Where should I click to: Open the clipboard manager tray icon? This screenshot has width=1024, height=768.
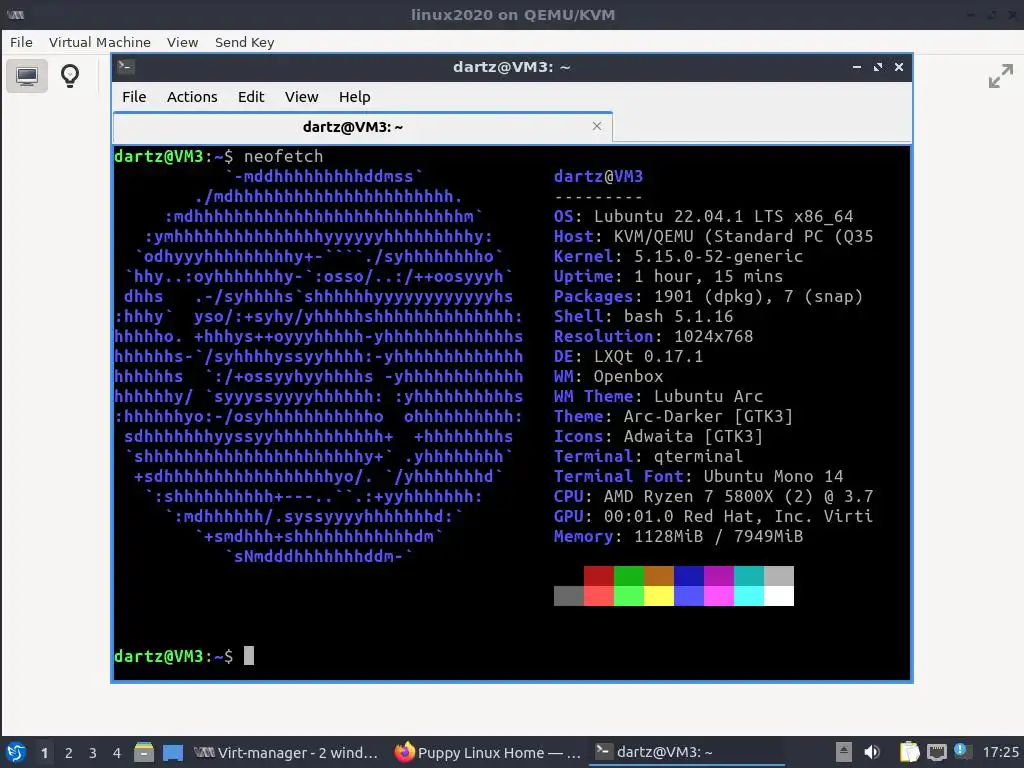909,752
